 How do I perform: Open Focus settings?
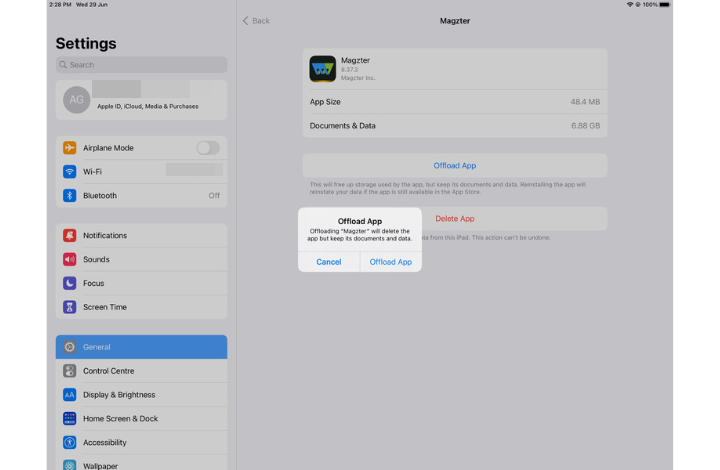(141, 283)
